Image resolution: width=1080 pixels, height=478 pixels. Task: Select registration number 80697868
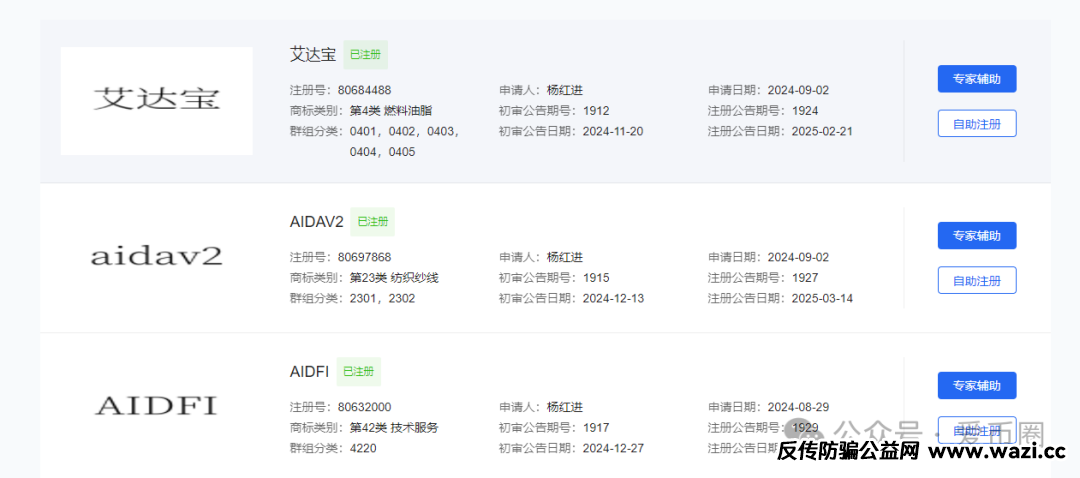pyautogui.click(x=364, y=258)
